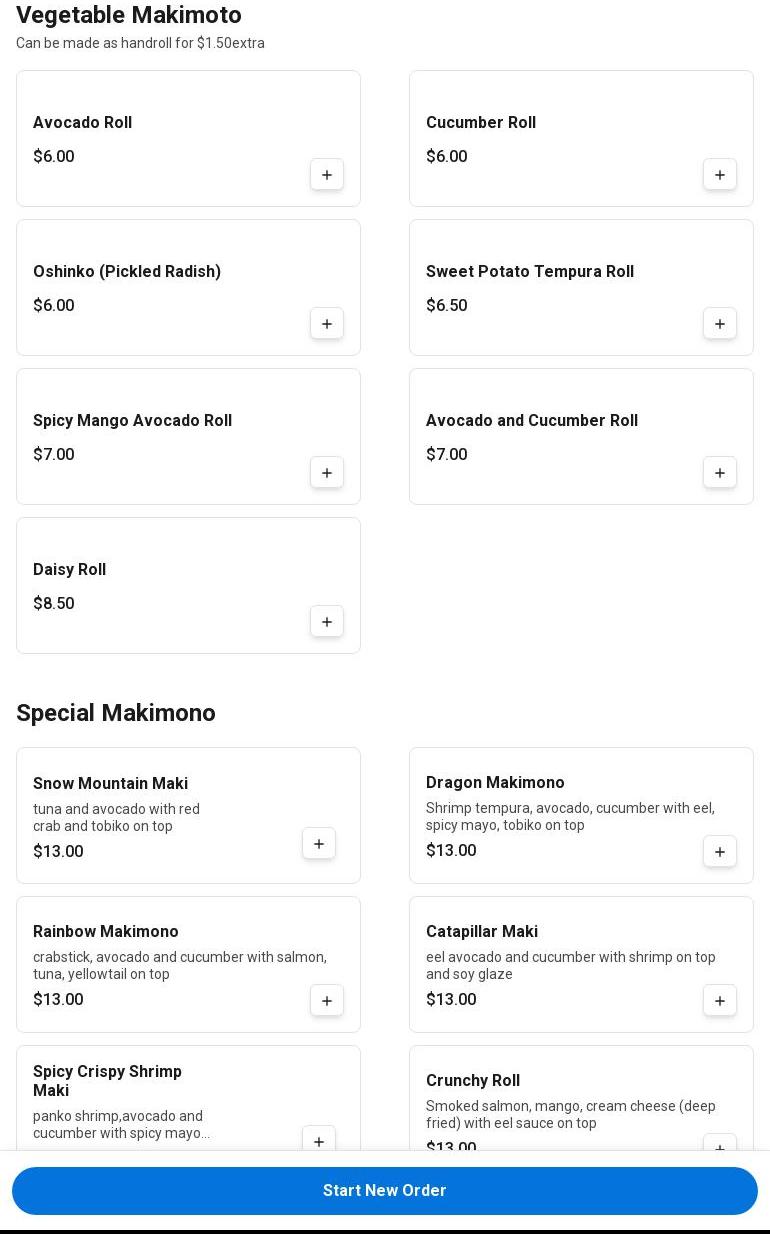Add Avocado Roll to order
The height and width of the screenshot is (1234, 770).
327,175
